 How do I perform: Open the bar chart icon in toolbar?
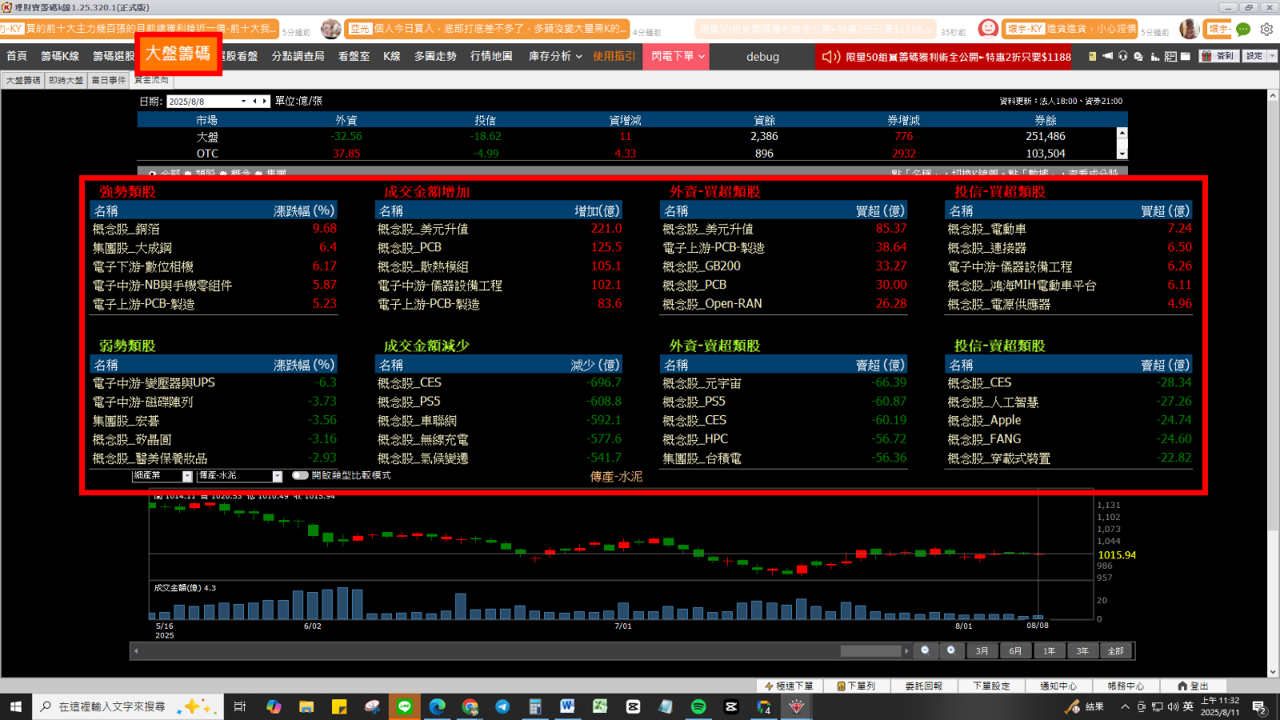1155,56
